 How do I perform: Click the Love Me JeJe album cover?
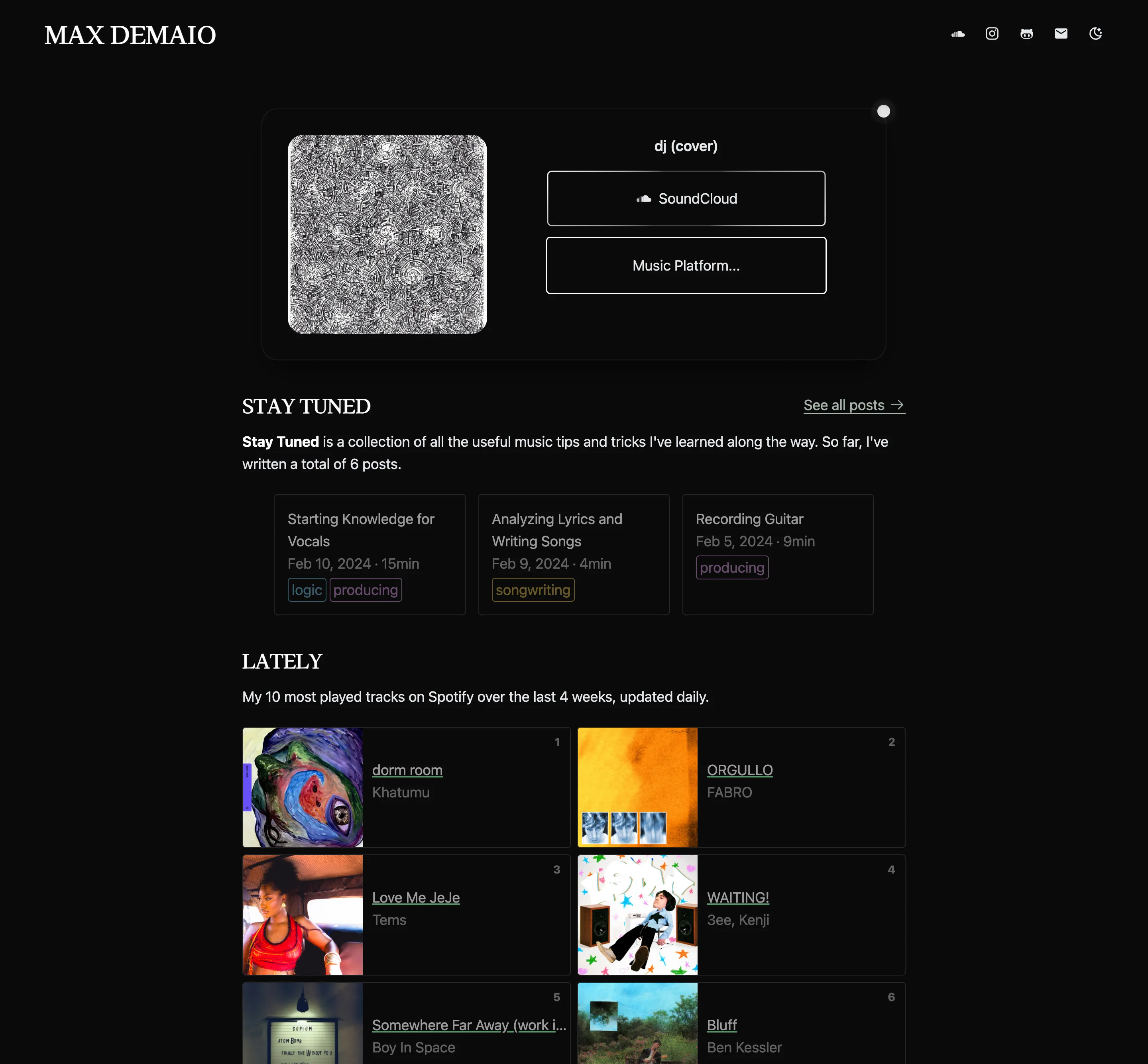[303, 915]
